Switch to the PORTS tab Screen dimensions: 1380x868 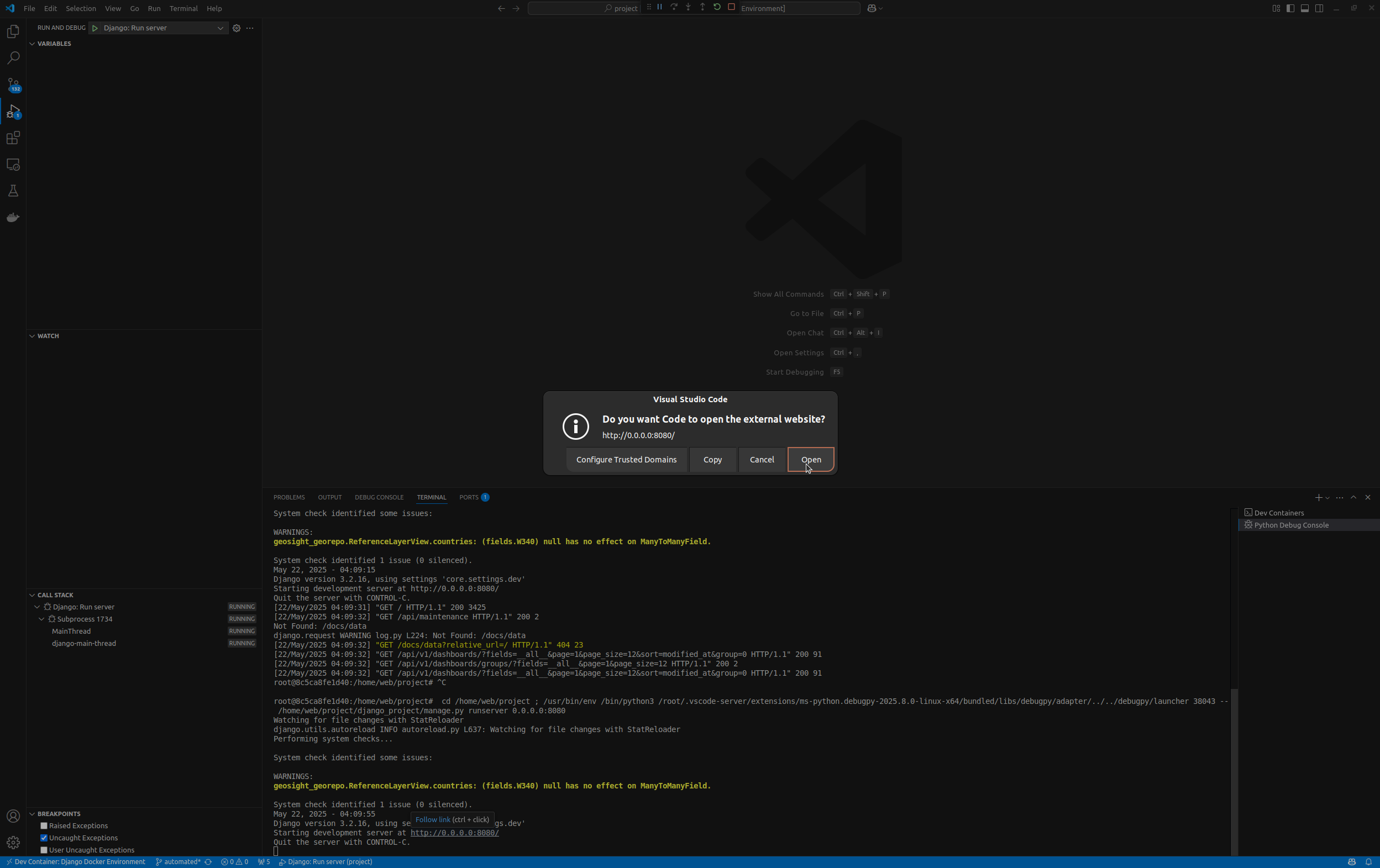click(474, 497)
